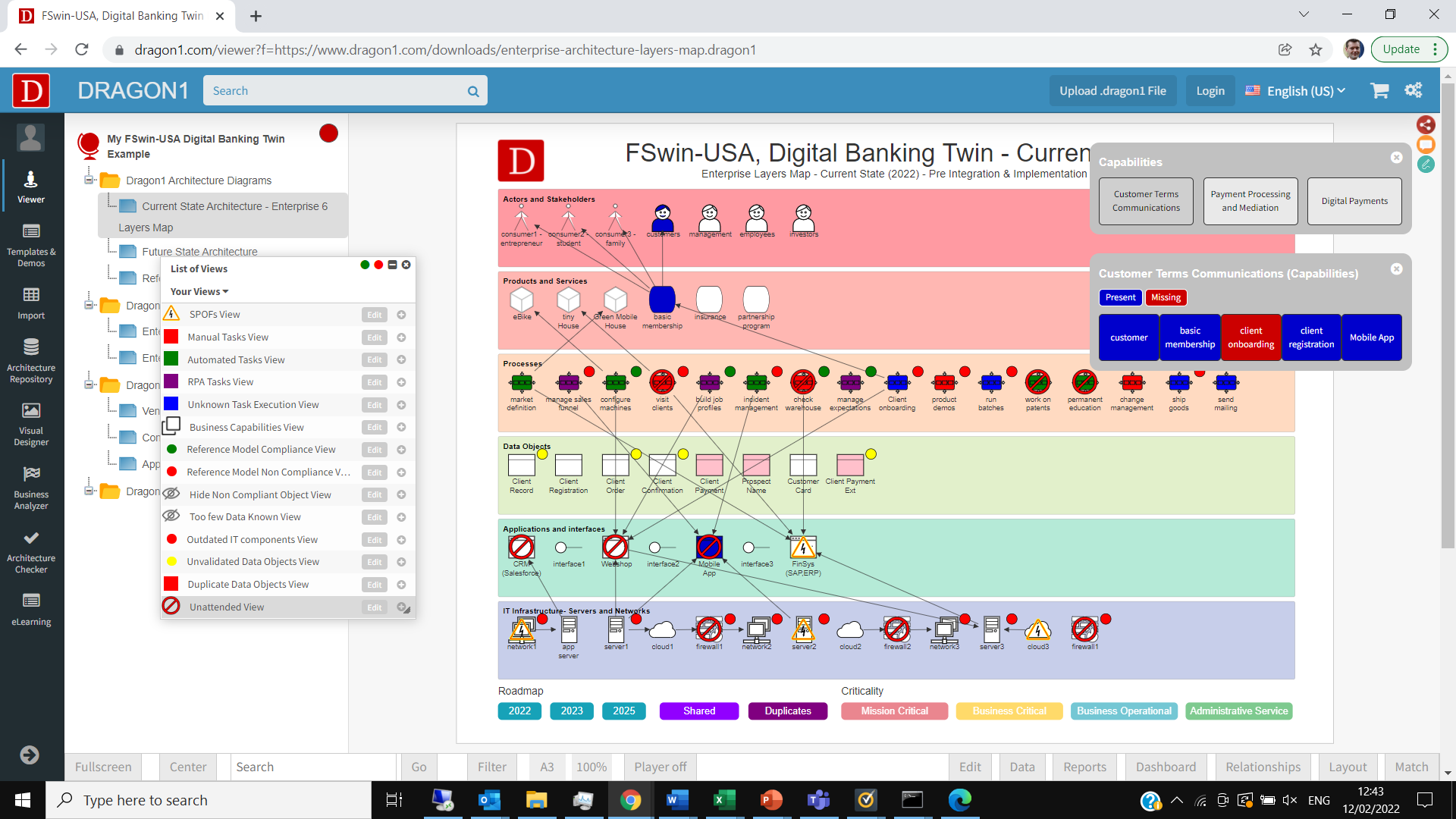Select the Customer Terms Communications capability
The image size is (1456, 819).
point(1146,201)
